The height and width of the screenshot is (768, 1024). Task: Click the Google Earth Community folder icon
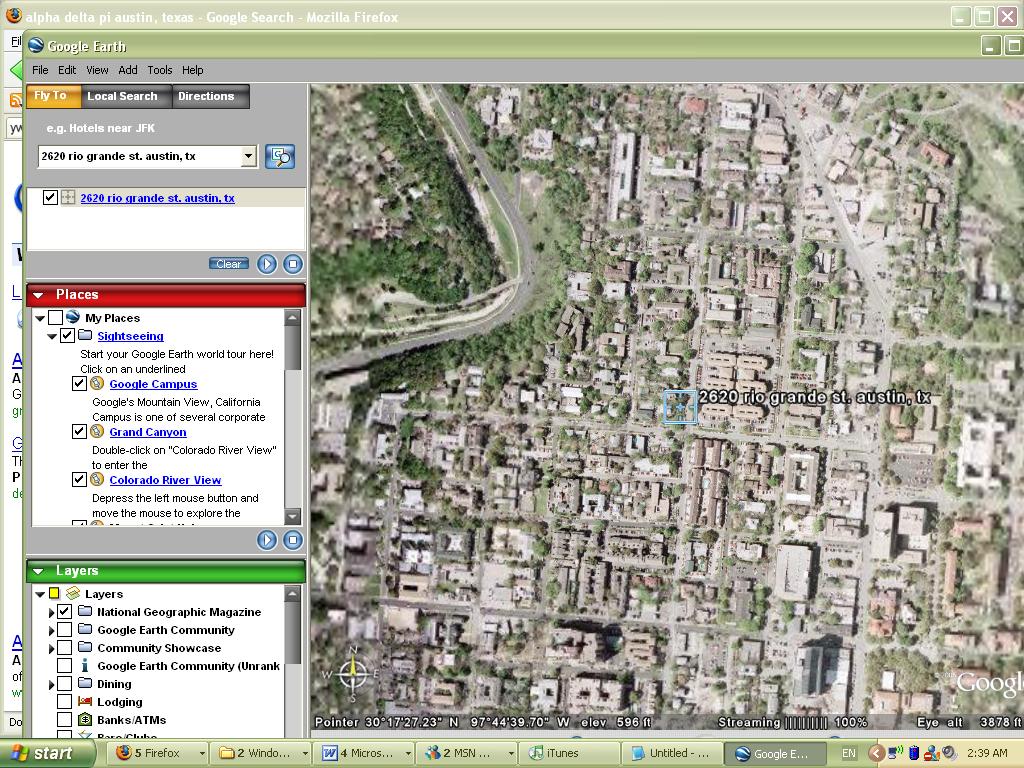(85, 629)
